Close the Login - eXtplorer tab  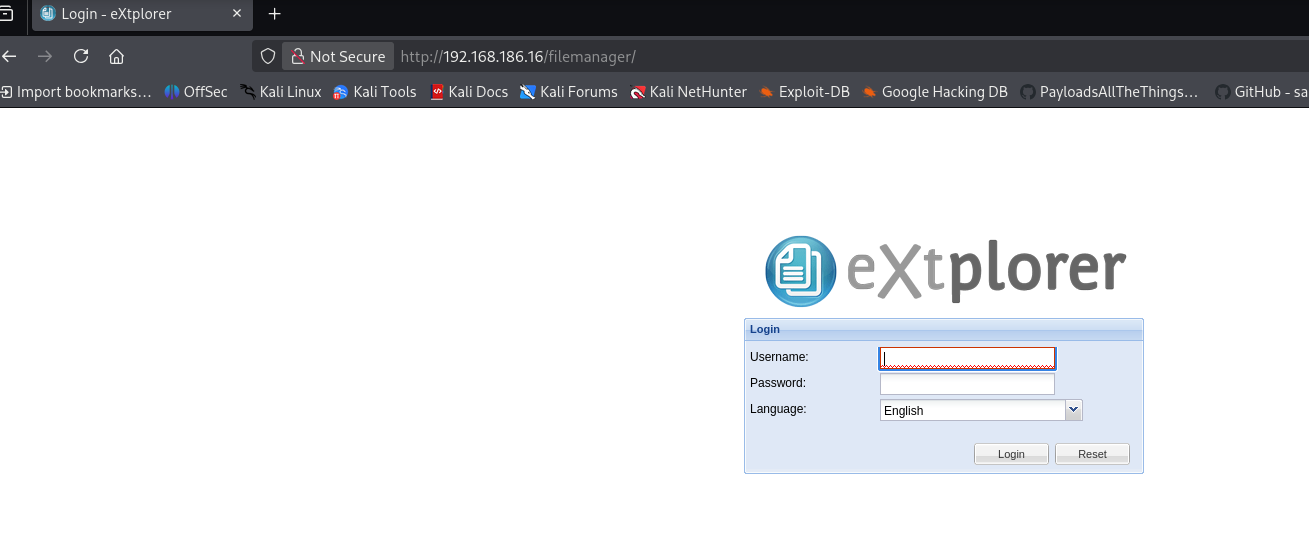tap(237, 14)
